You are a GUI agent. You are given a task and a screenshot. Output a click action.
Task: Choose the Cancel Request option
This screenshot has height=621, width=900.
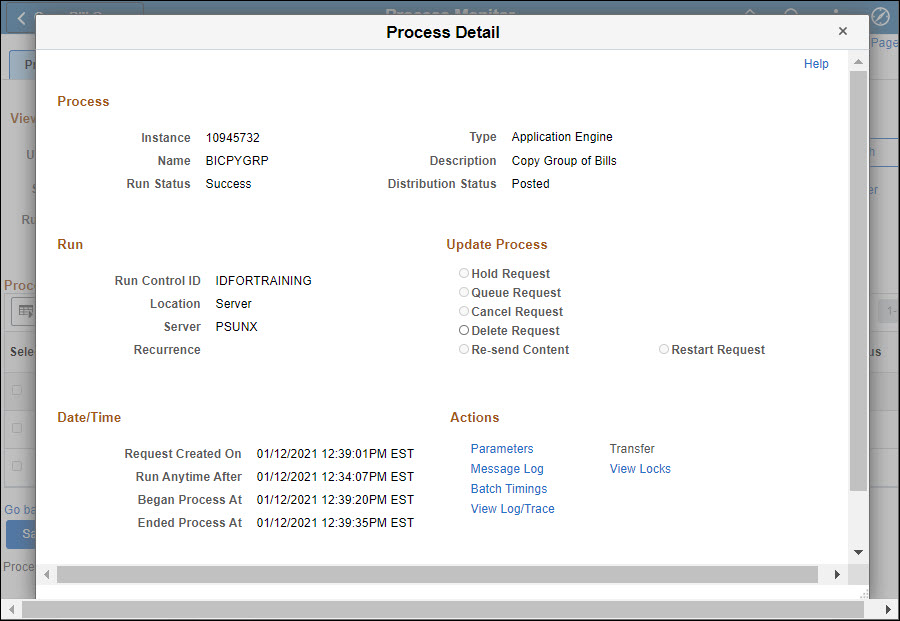[x=464, y=311]
